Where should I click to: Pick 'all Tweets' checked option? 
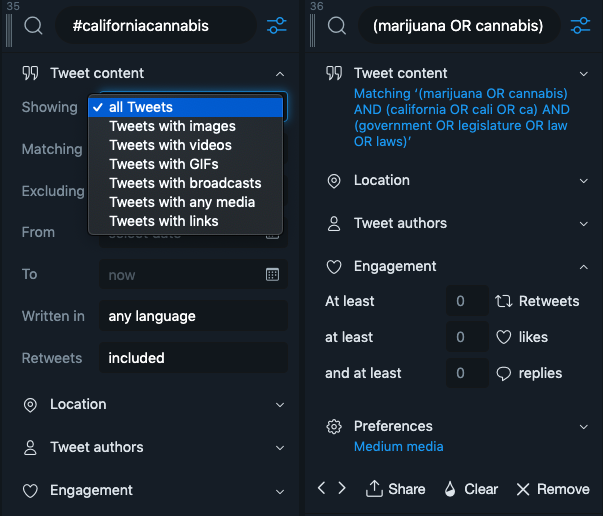pyautogui.click(x=140, y=107)
